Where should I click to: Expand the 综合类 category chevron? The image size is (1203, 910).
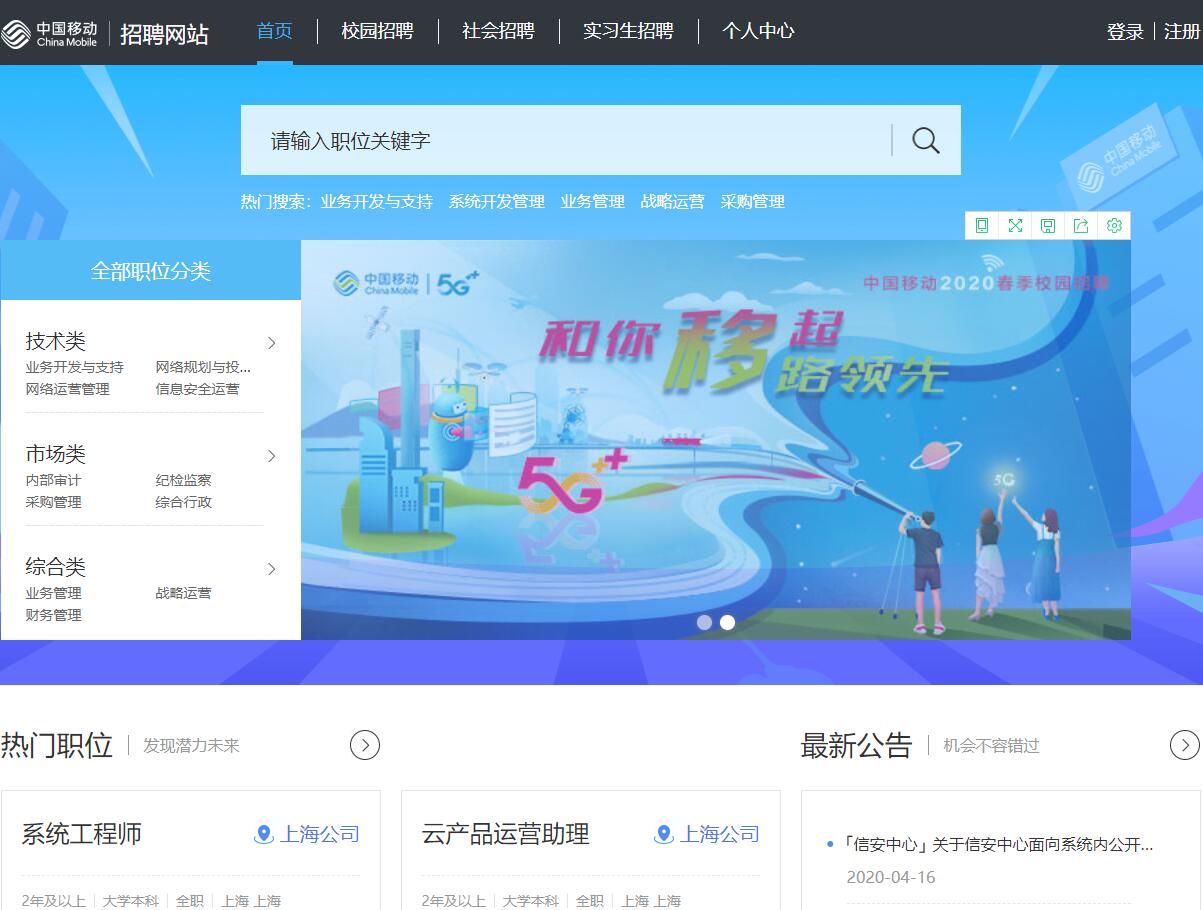pyautogui.click(x=271, y=569)
